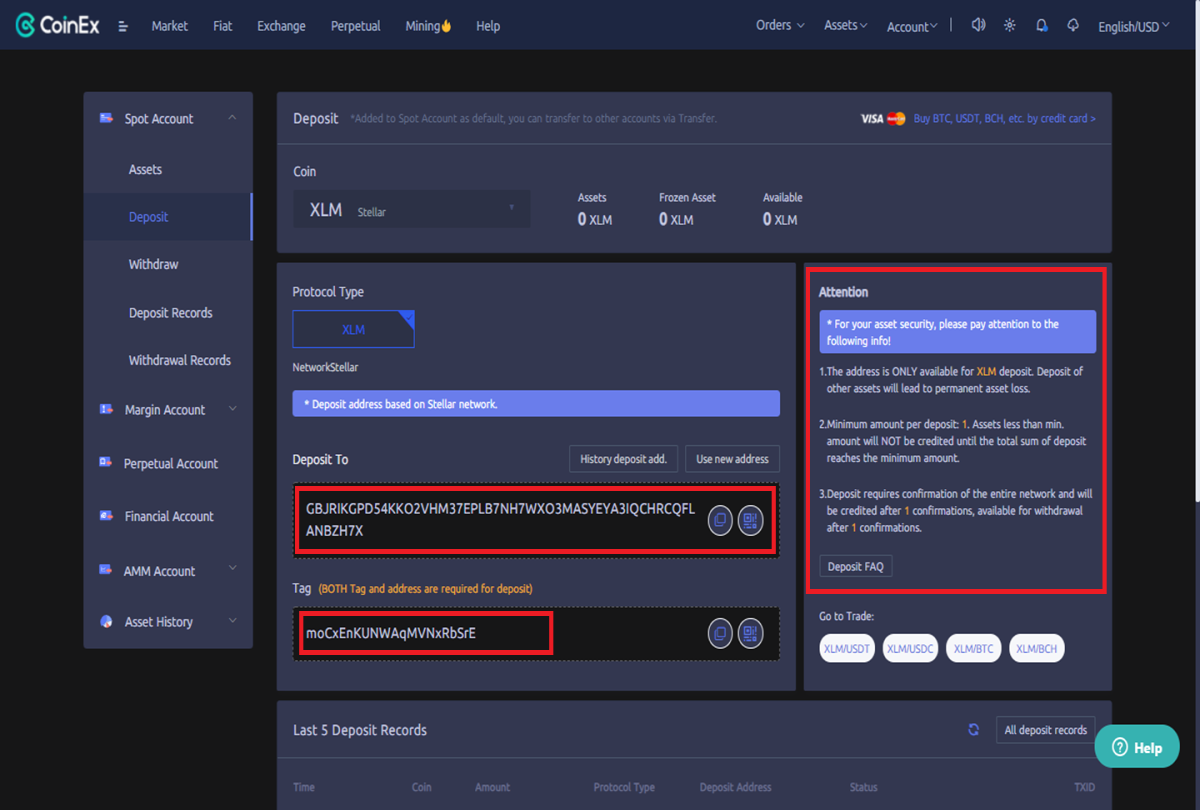Open the Deposit FAQ
Screen dimensions: 1200x810
click(855, 566)
